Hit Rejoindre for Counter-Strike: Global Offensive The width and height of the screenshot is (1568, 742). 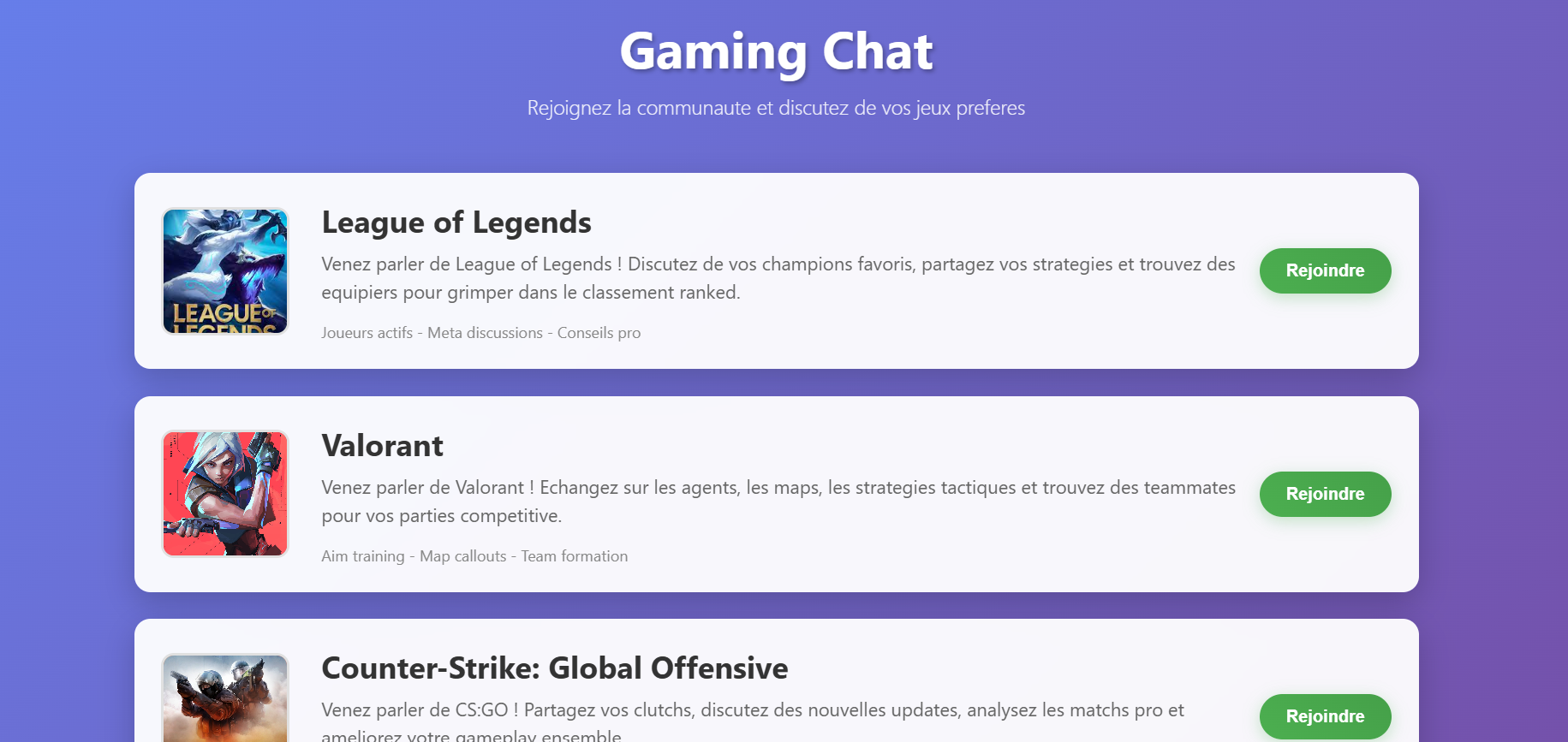(x=1324, y=716)
